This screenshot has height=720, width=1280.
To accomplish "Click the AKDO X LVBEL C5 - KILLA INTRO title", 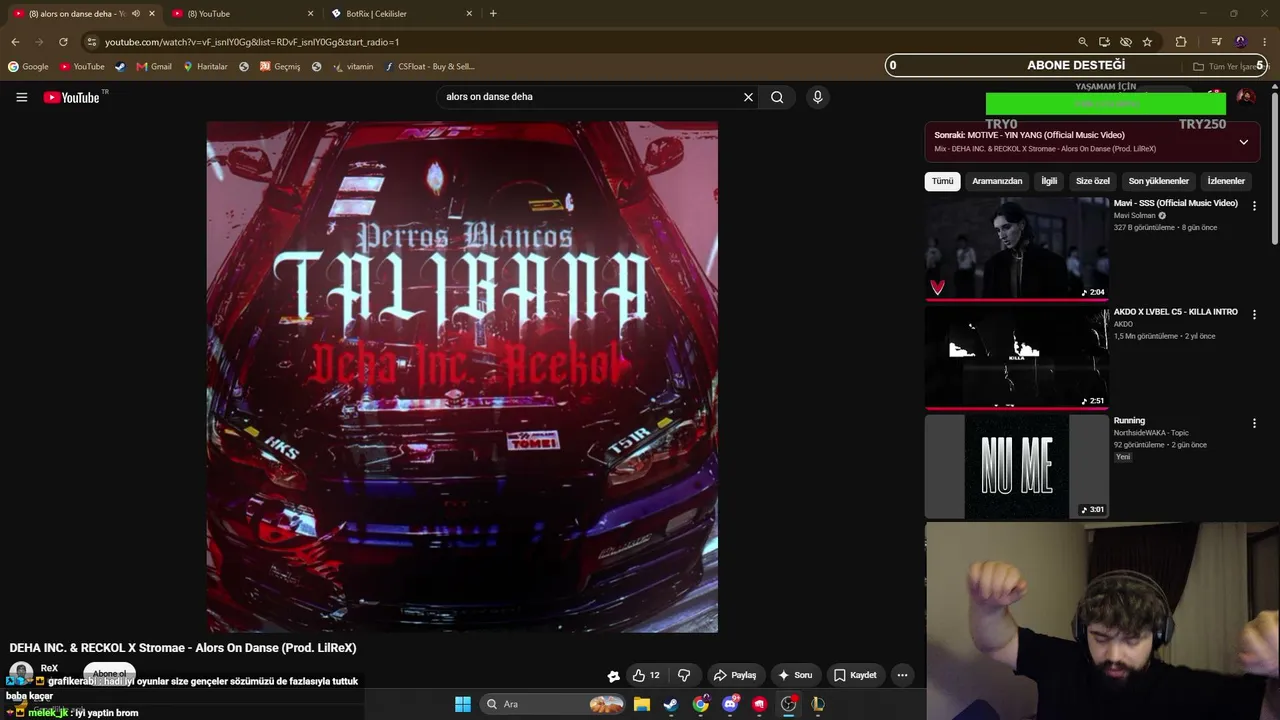I will point(1176,312).
